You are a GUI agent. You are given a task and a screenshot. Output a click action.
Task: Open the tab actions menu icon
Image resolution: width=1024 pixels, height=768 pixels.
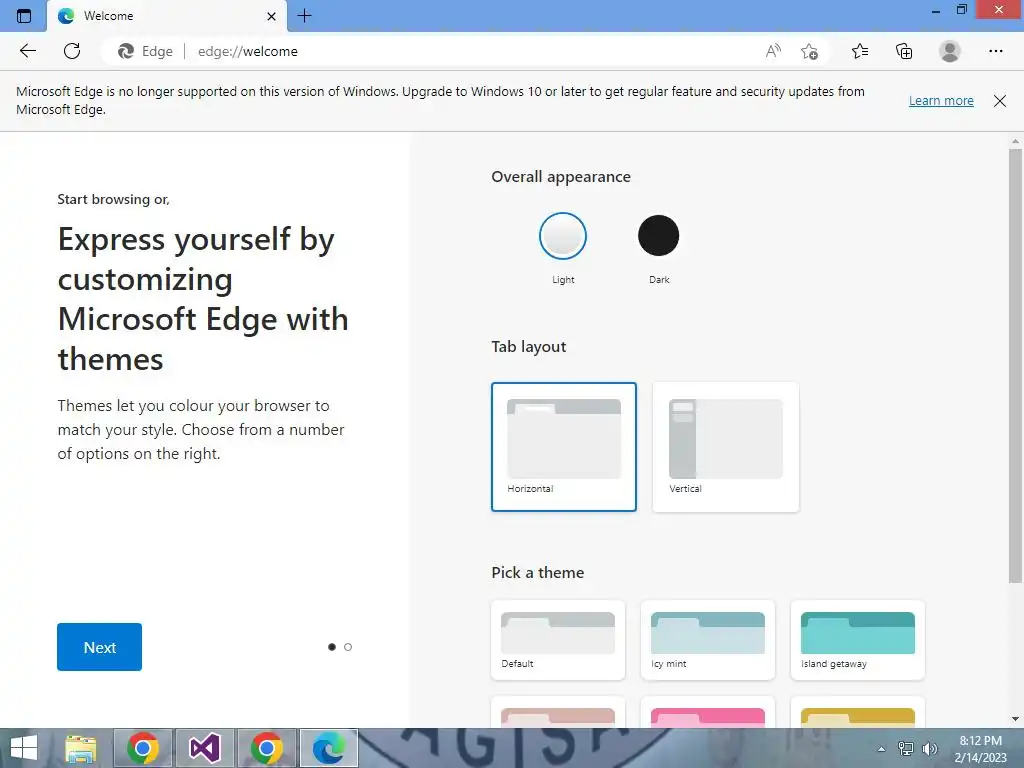pos(24,16)
